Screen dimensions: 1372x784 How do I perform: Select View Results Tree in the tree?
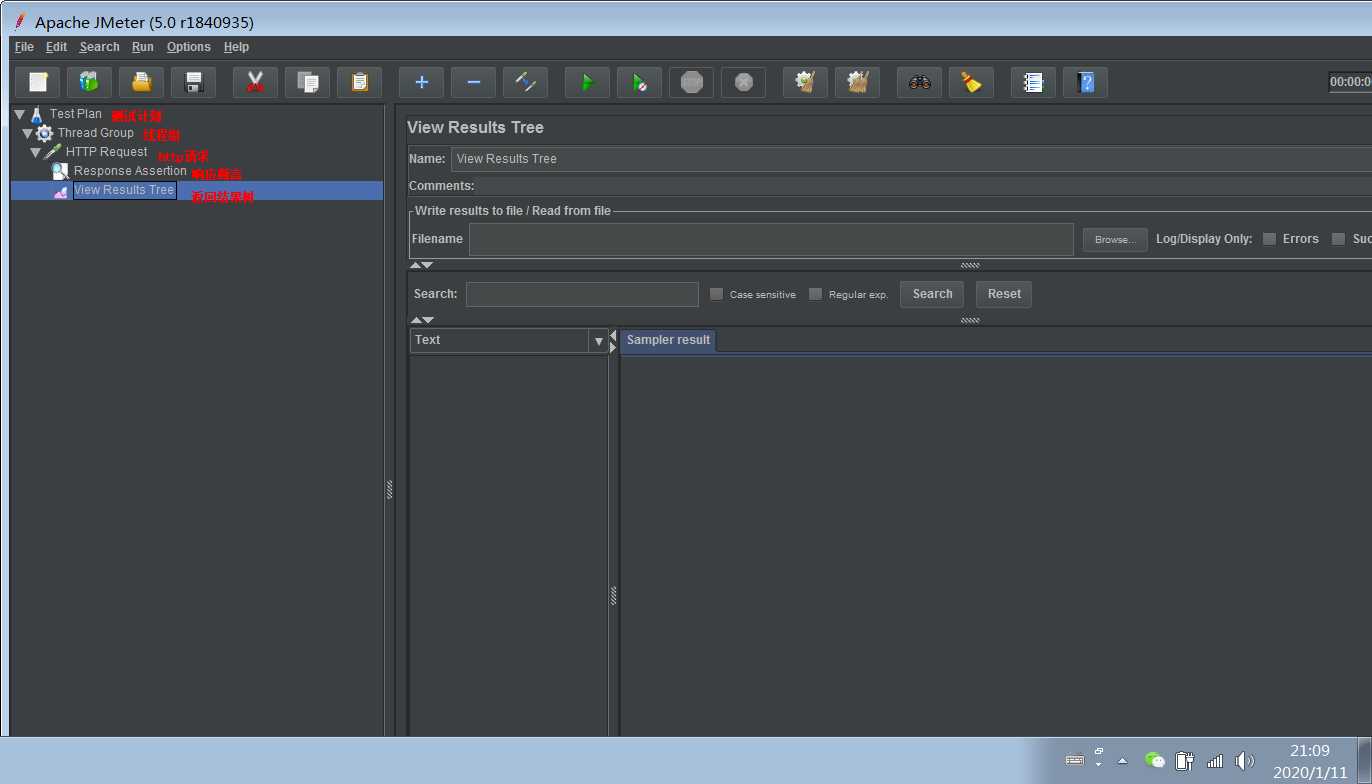click(124, 190)
